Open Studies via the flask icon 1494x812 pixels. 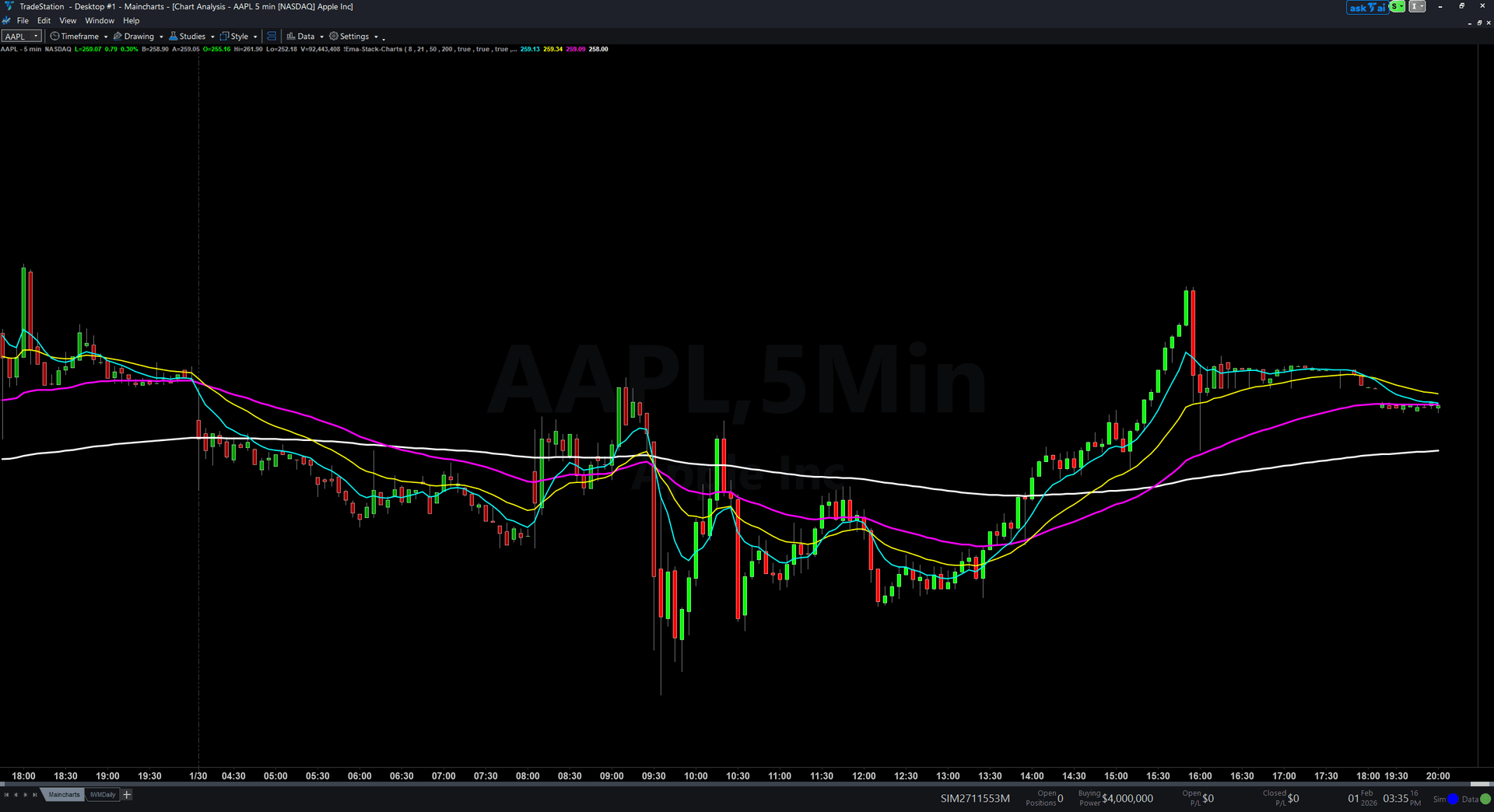click(x=174, y=36)
